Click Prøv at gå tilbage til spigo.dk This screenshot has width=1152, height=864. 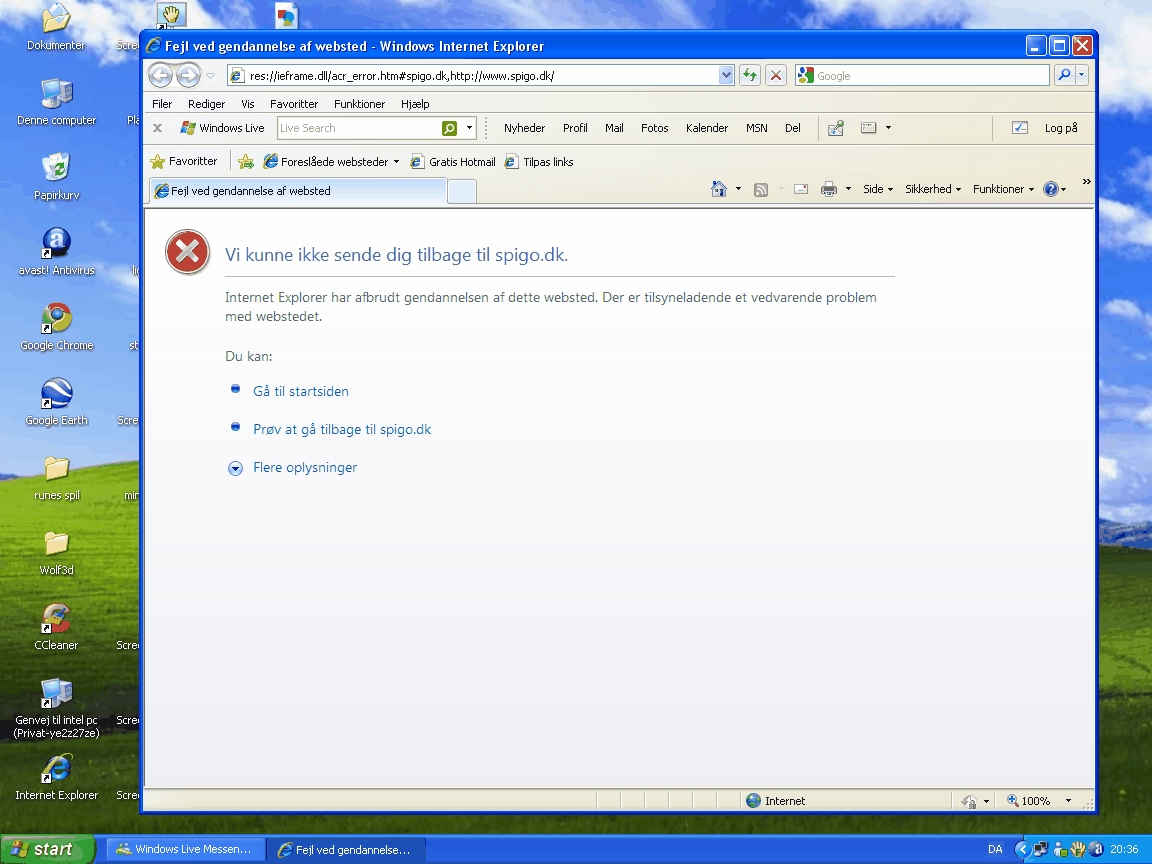pos(342,429)
